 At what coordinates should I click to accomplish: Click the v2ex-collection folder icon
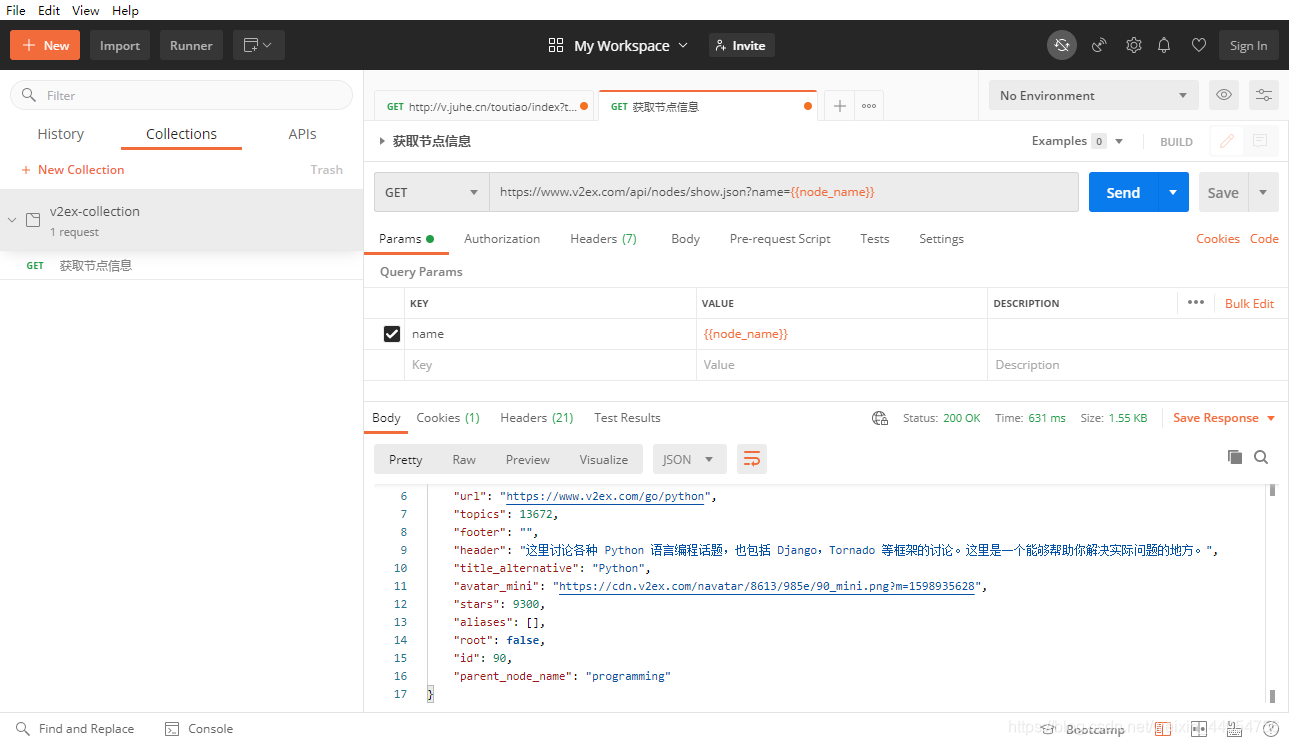click(33, 220)
